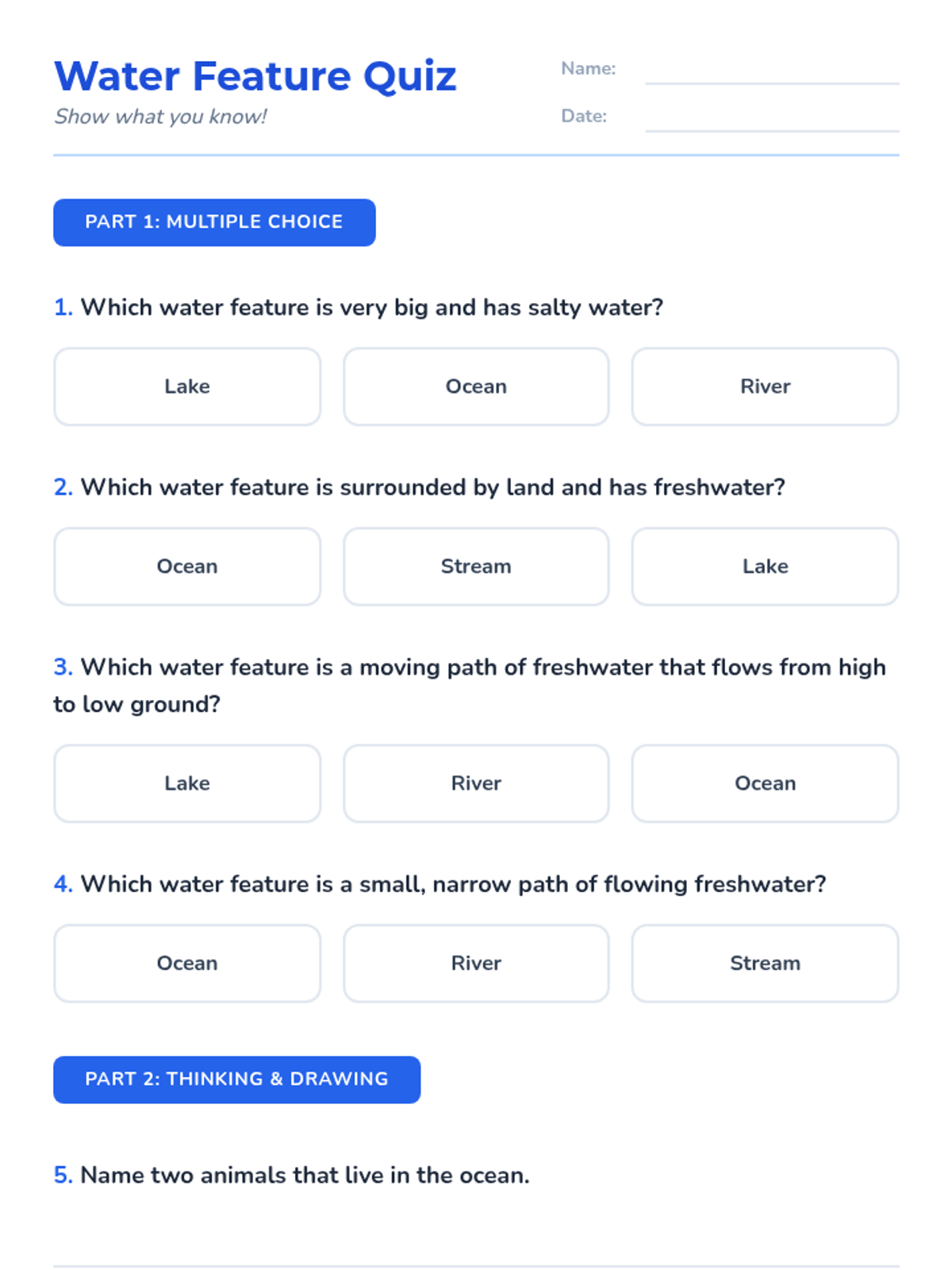This screenshot has height=1270, width=952.
Task: Click the Water Feature Quiz title
Action: [255, 76]
